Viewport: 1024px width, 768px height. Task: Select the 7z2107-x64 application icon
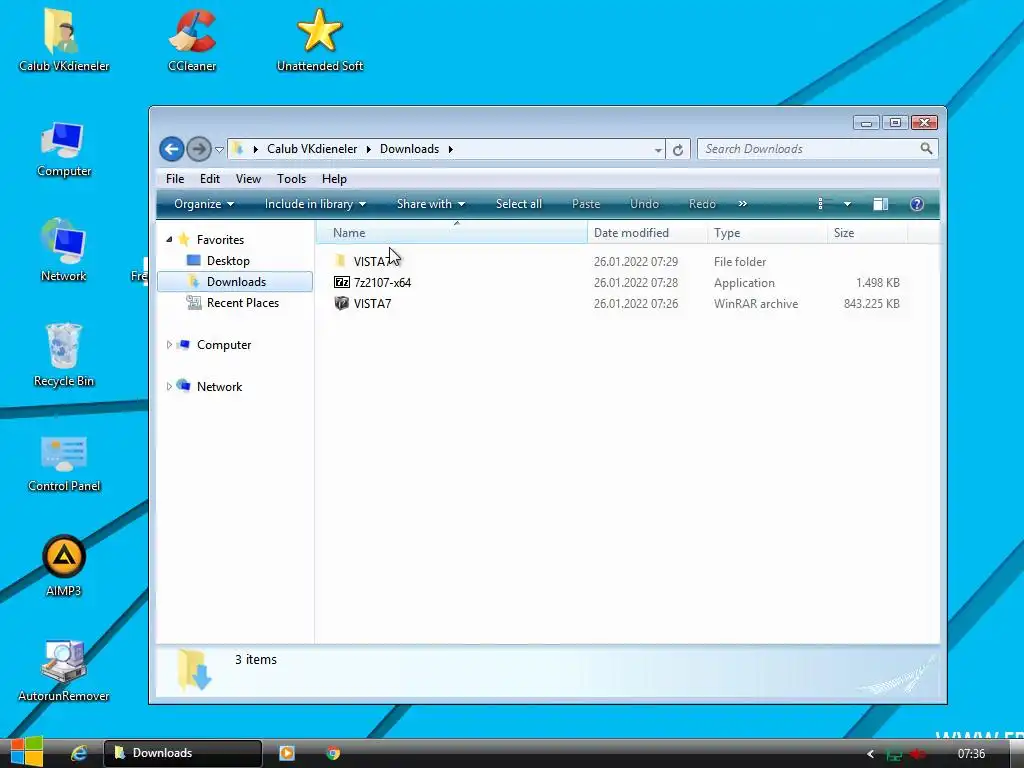[x=342, y=282]
